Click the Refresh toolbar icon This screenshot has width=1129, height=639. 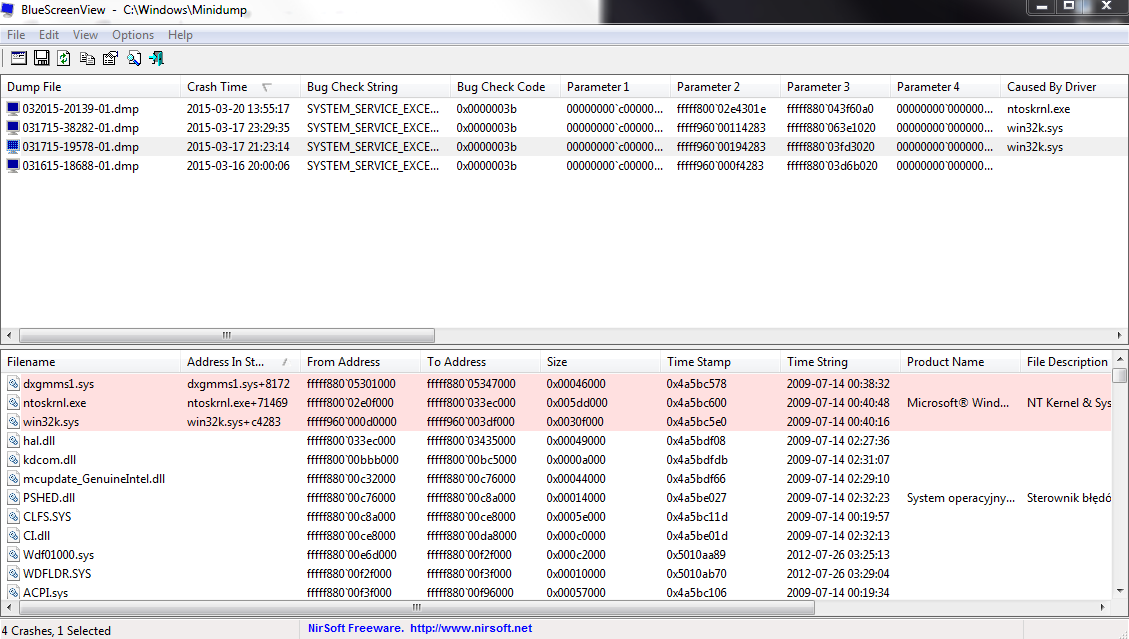(x=64, y=58)
